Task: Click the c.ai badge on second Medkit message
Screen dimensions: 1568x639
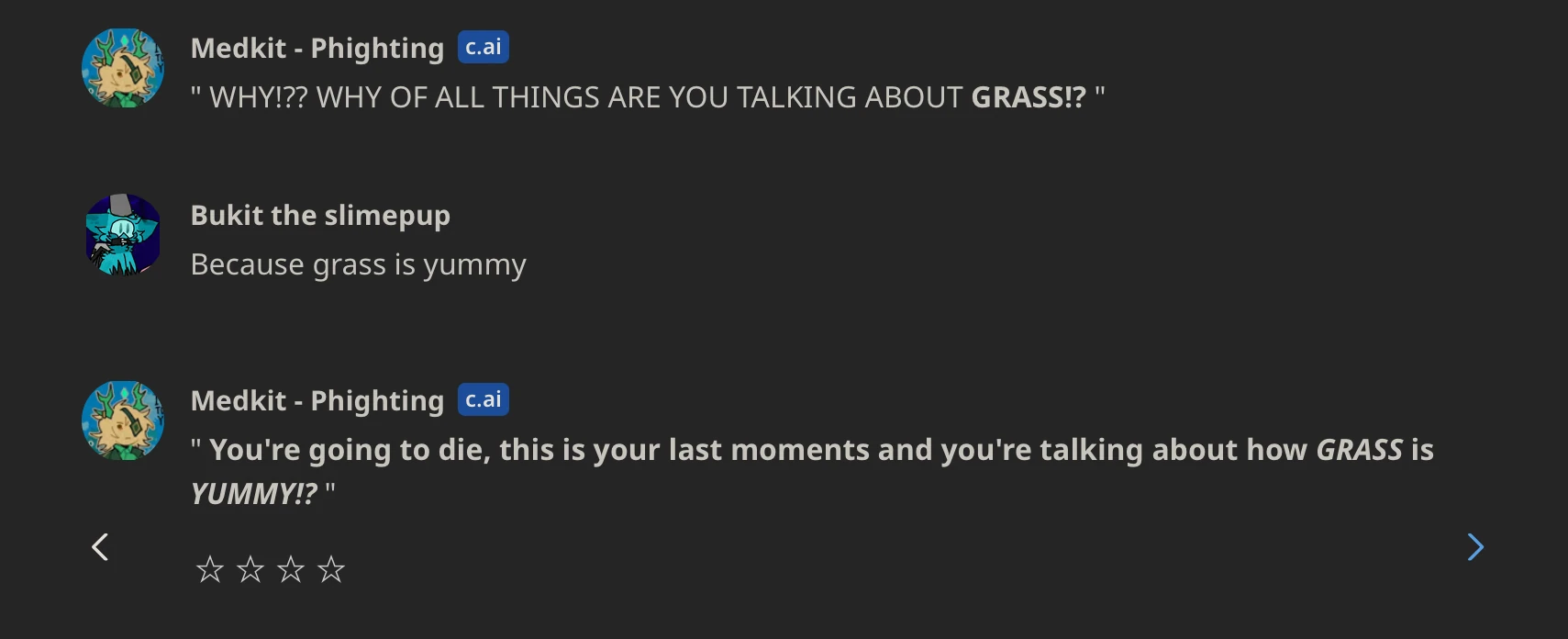Action: tap(484, 399)
